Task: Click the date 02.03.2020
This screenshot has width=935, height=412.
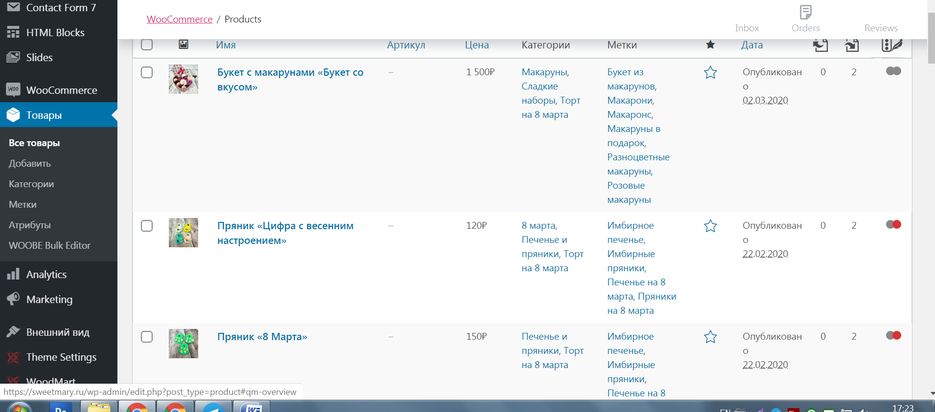Action: (x=765, y=101)
